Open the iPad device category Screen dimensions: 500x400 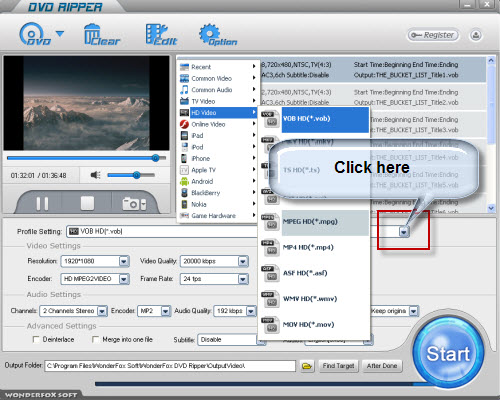pos(218,135)
